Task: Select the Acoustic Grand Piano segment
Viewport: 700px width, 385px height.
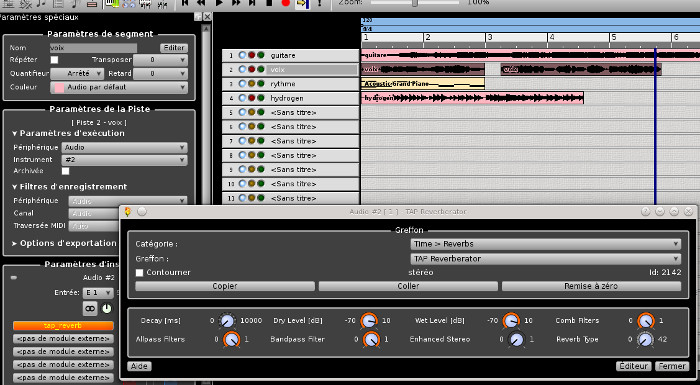Action: [x=423, y=84]
